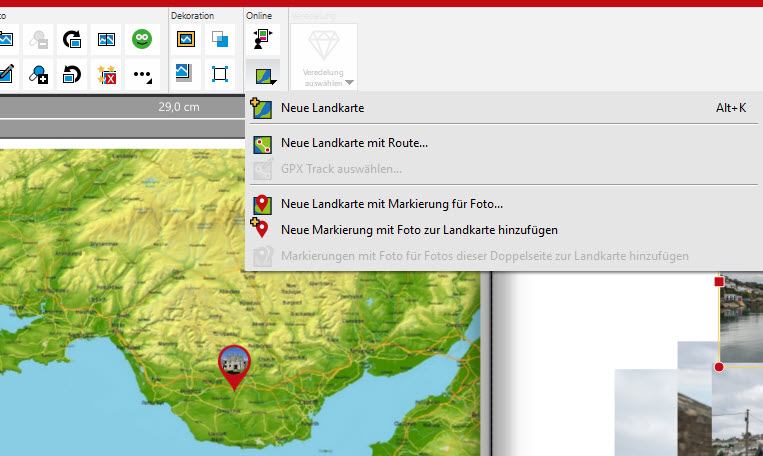Click the Online person sharing photo icon
Viewport: 763px width, 456px height.
point(263,39)
